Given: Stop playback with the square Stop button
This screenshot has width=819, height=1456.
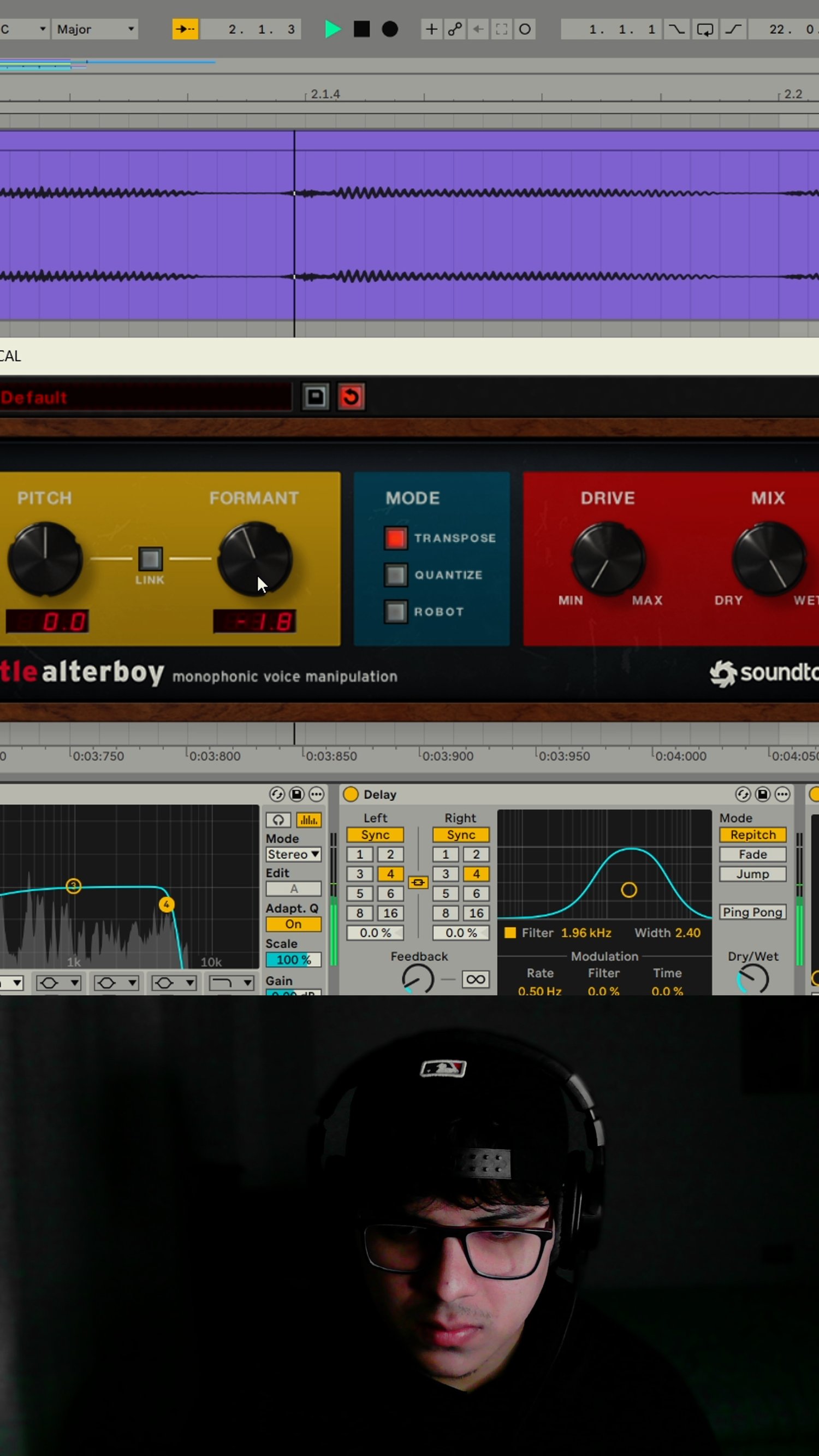Looking at the screenshot, I should pyautogui.click(x=362, y=29).
